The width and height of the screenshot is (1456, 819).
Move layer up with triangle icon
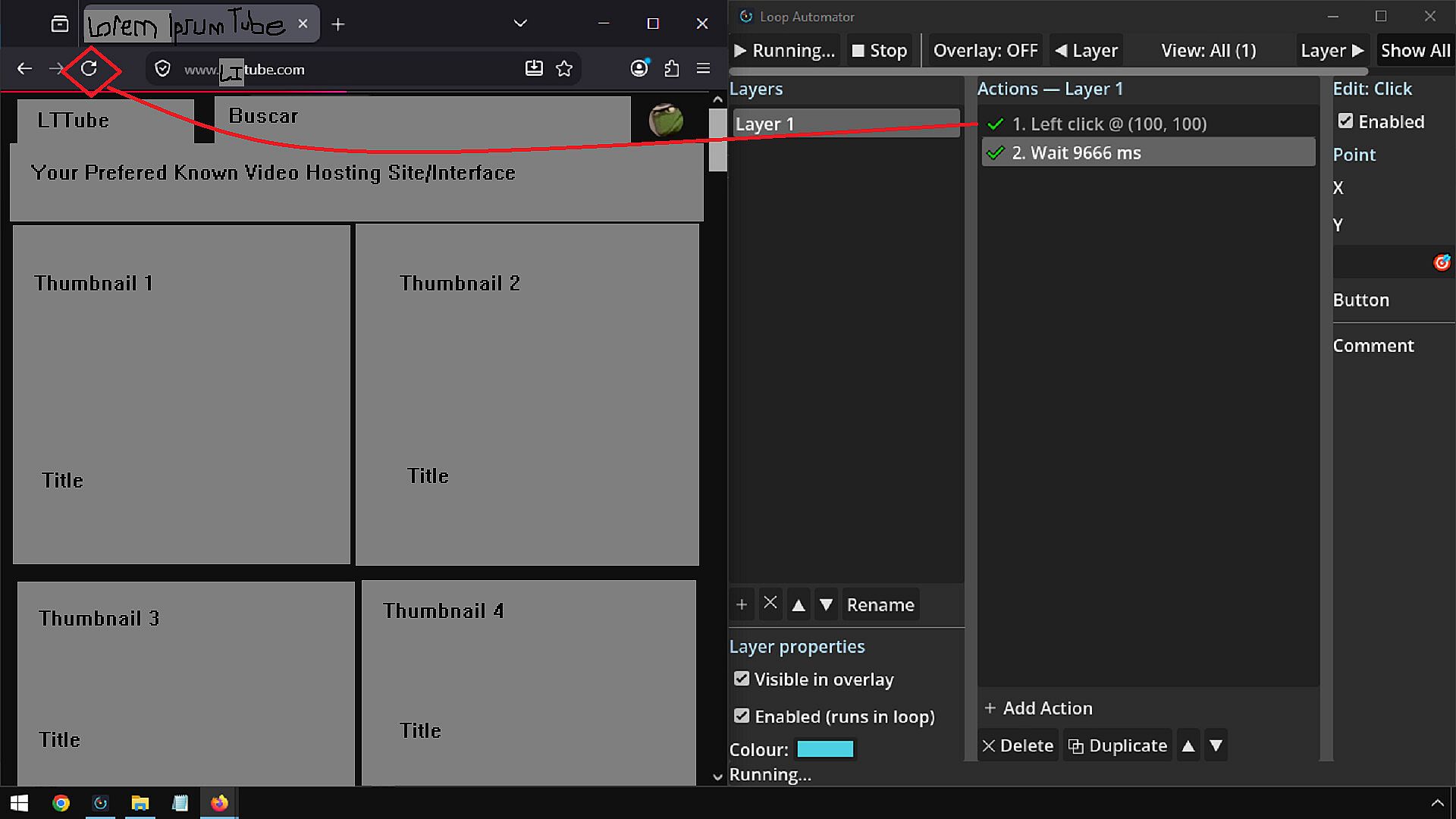pyautogui.click(x=799, y=605)
